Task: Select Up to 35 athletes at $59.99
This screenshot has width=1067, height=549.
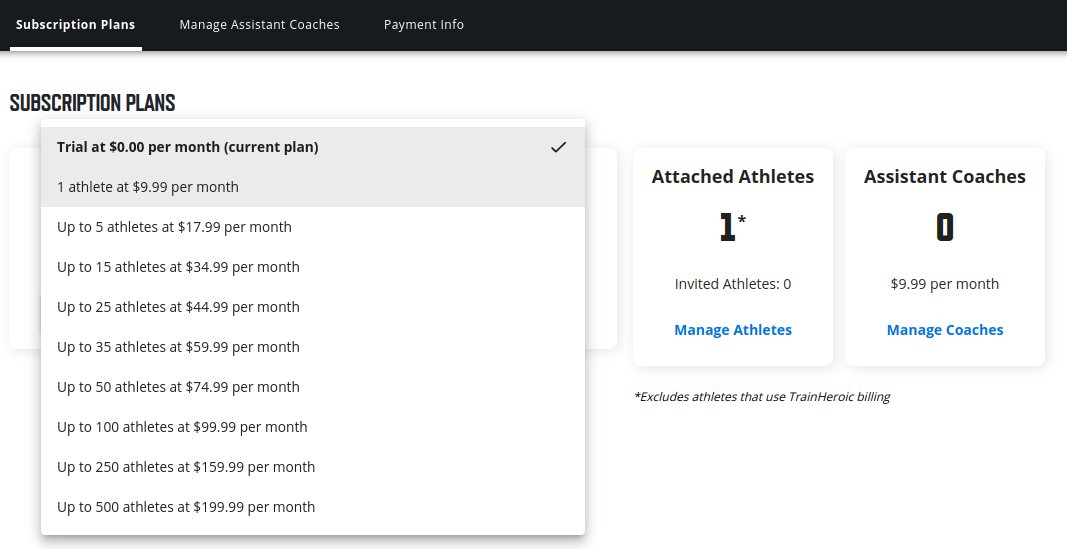Action: (x=178, y=347)
